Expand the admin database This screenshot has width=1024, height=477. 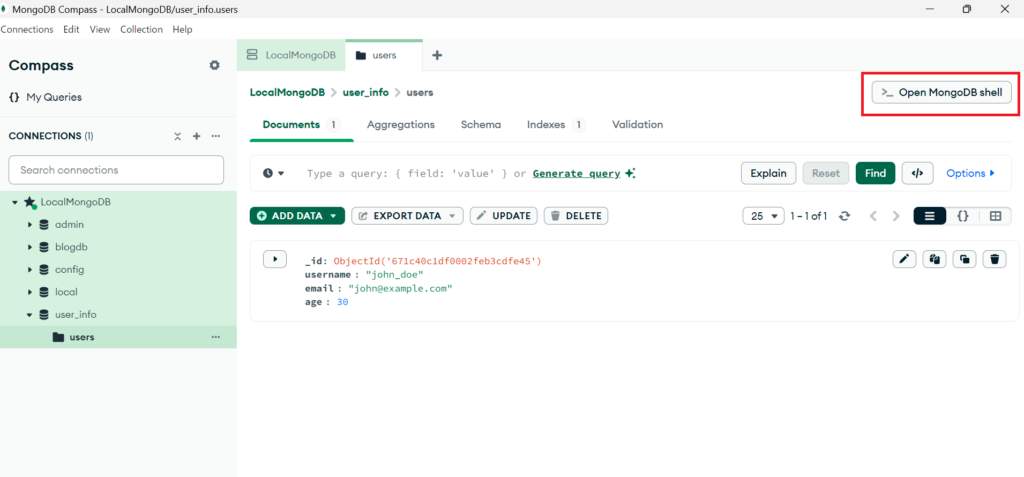(29, 225)
